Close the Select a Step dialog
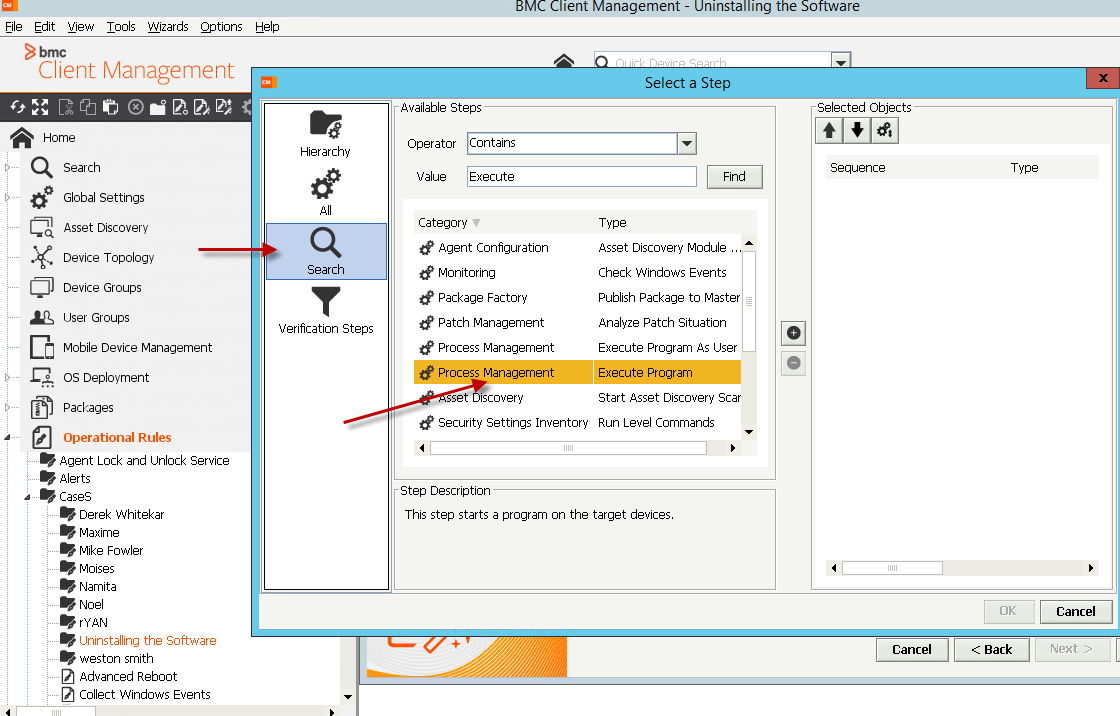The image size is (1120, 716). point(1103,78)
